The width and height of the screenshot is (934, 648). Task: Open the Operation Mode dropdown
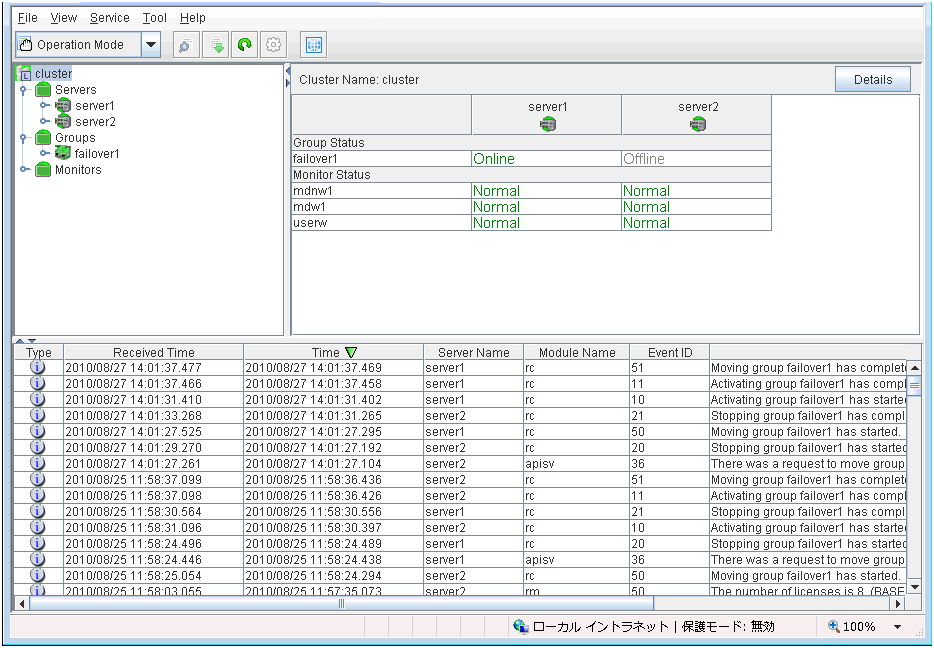tap(151, 45)
